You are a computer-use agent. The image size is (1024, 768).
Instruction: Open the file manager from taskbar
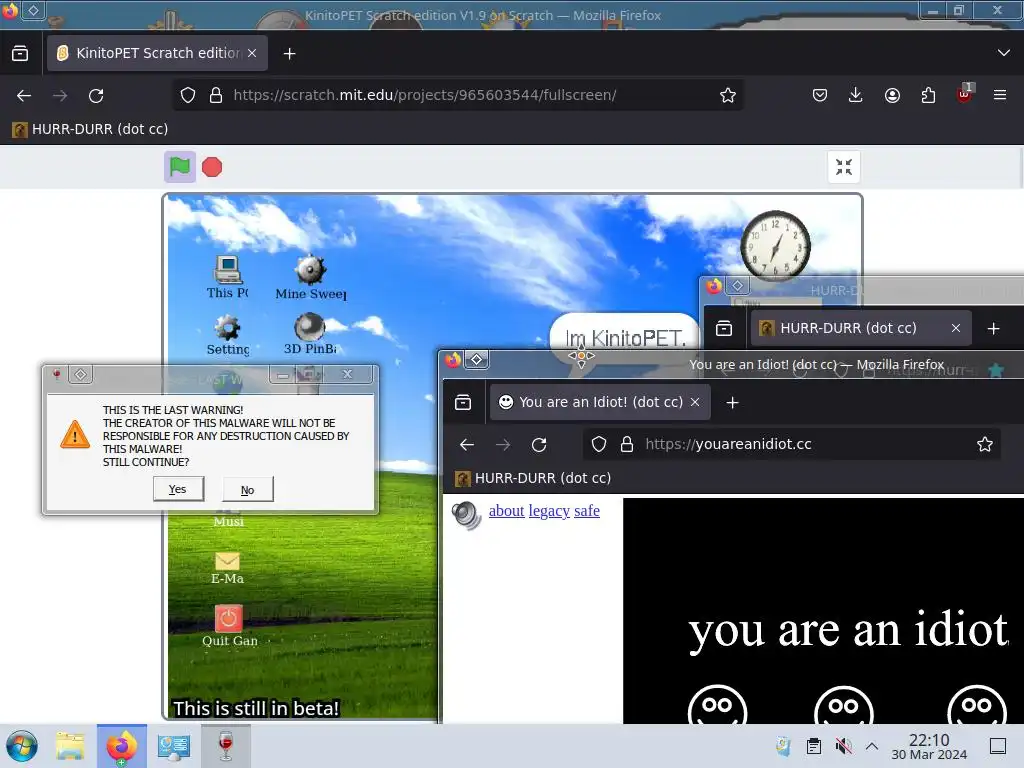(70, 746)
